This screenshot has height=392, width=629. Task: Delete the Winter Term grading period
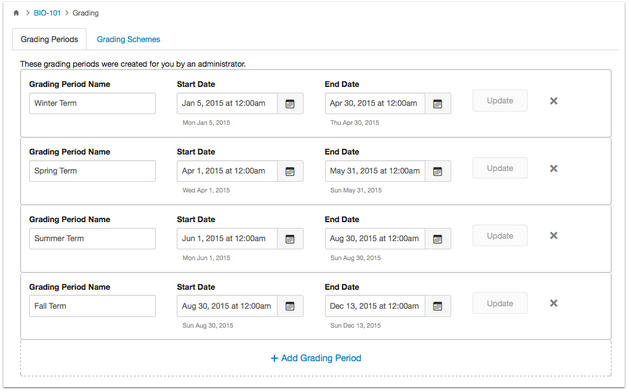pos(554,101)
